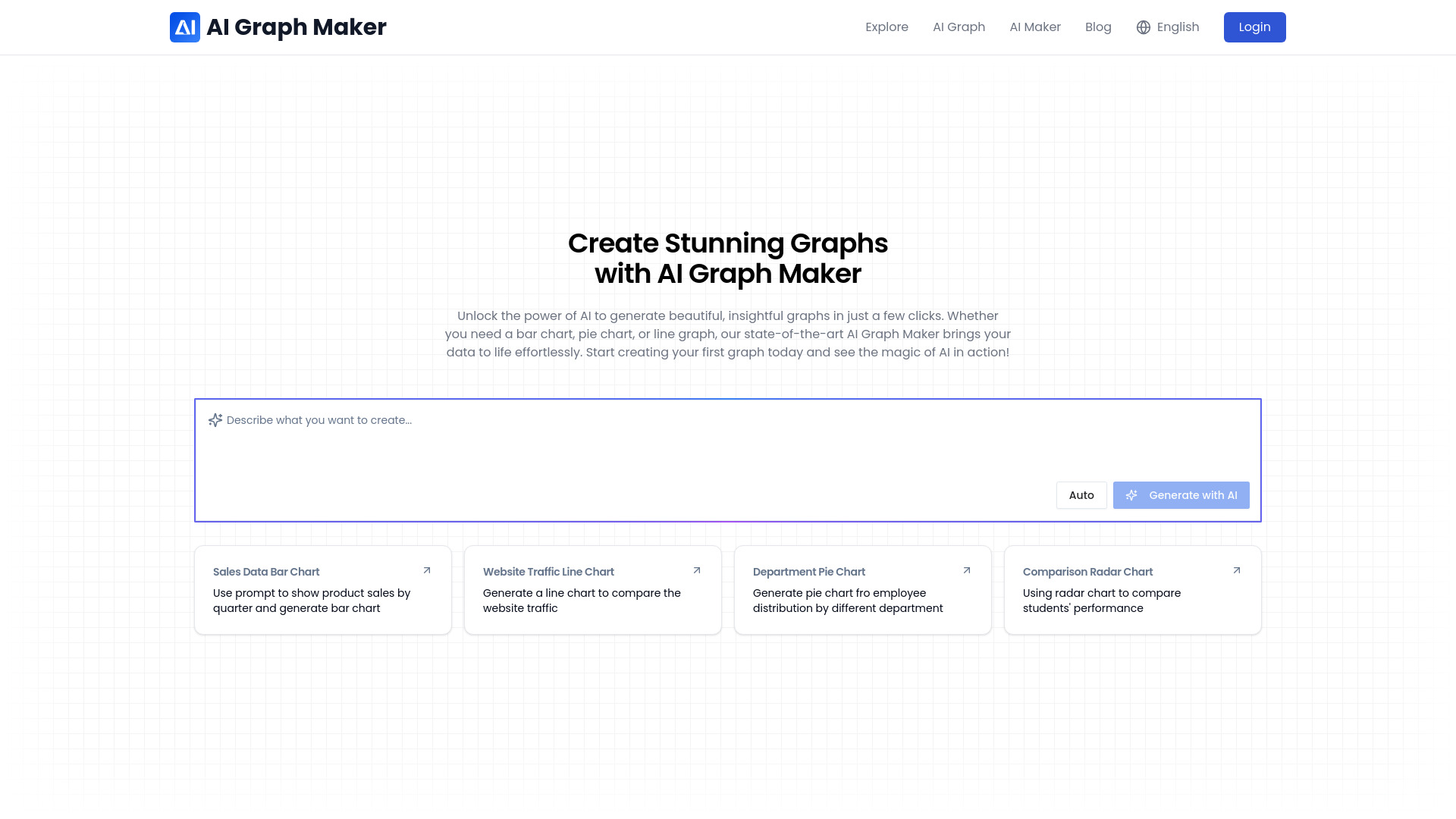Click the Department Pie Chart arrow icon

pos(966,570)
